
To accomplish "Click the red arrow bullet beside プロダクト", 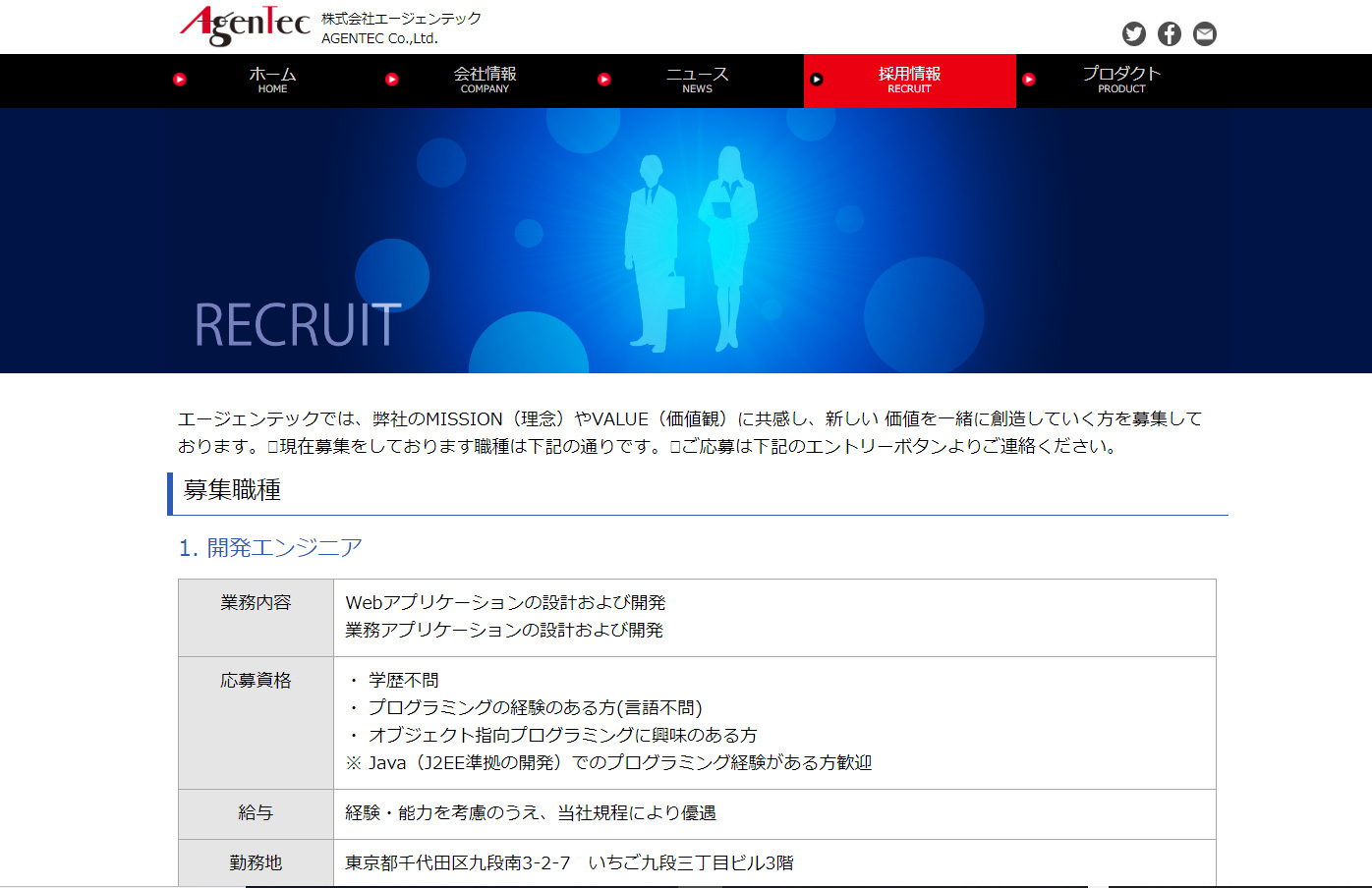I will [1029, 80].
